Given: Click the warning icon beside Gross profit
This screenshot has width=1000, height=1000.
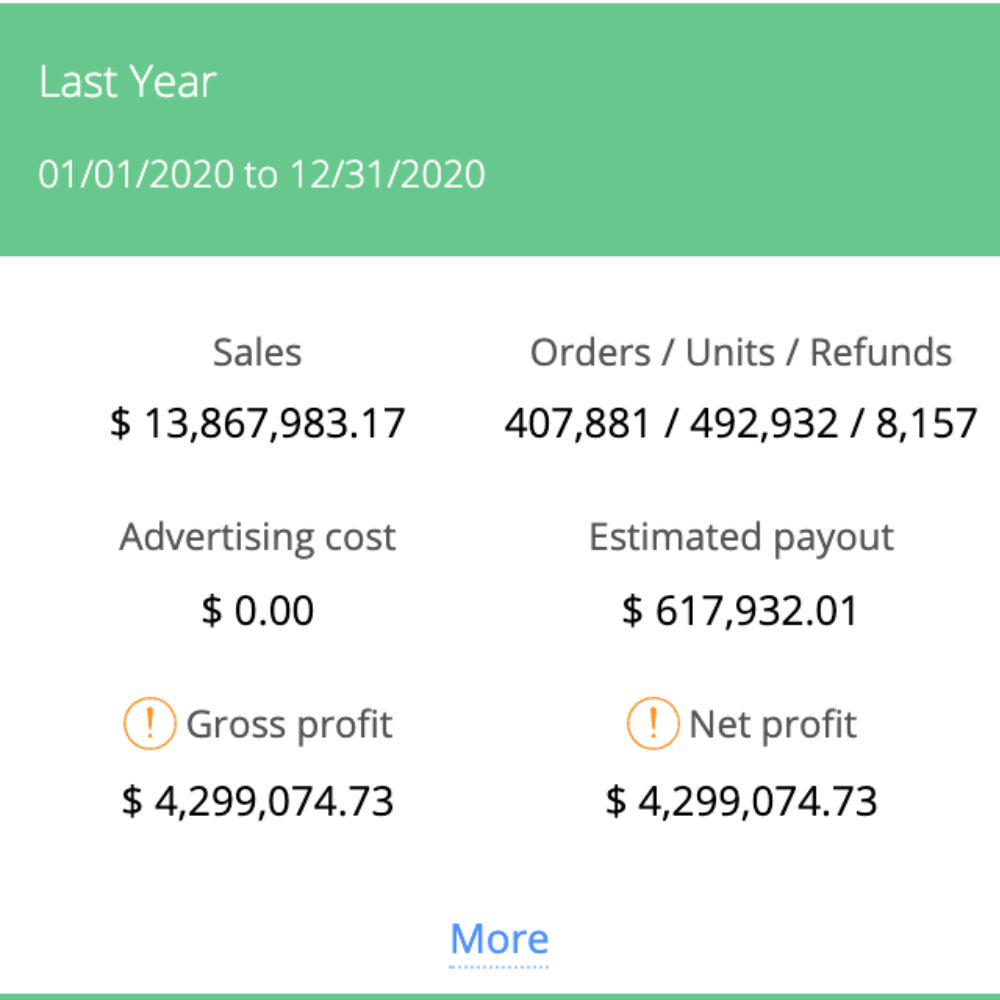Looking at the screenshot, I should [x=149, y=724].
